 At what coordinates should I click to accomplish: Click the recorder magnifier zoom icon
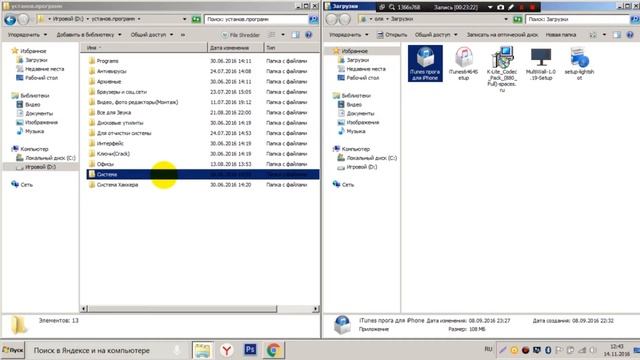[x=392, y=7]
